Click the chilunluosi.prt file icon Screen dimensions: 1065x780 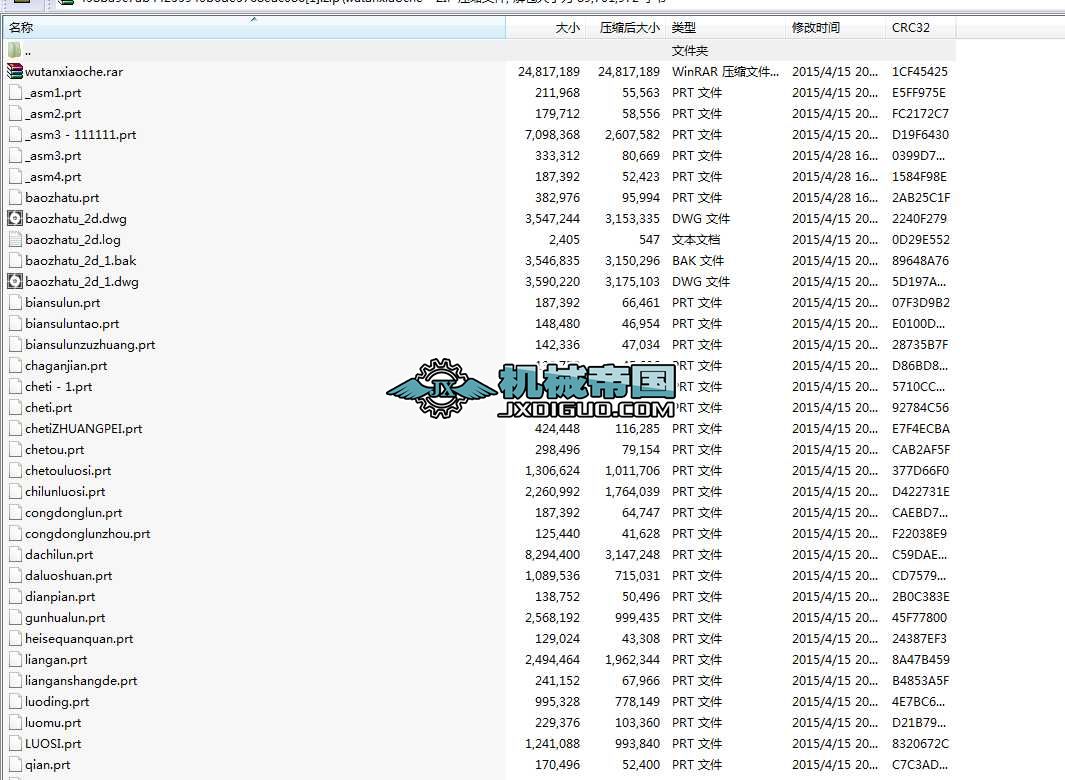tap(15, 492)
